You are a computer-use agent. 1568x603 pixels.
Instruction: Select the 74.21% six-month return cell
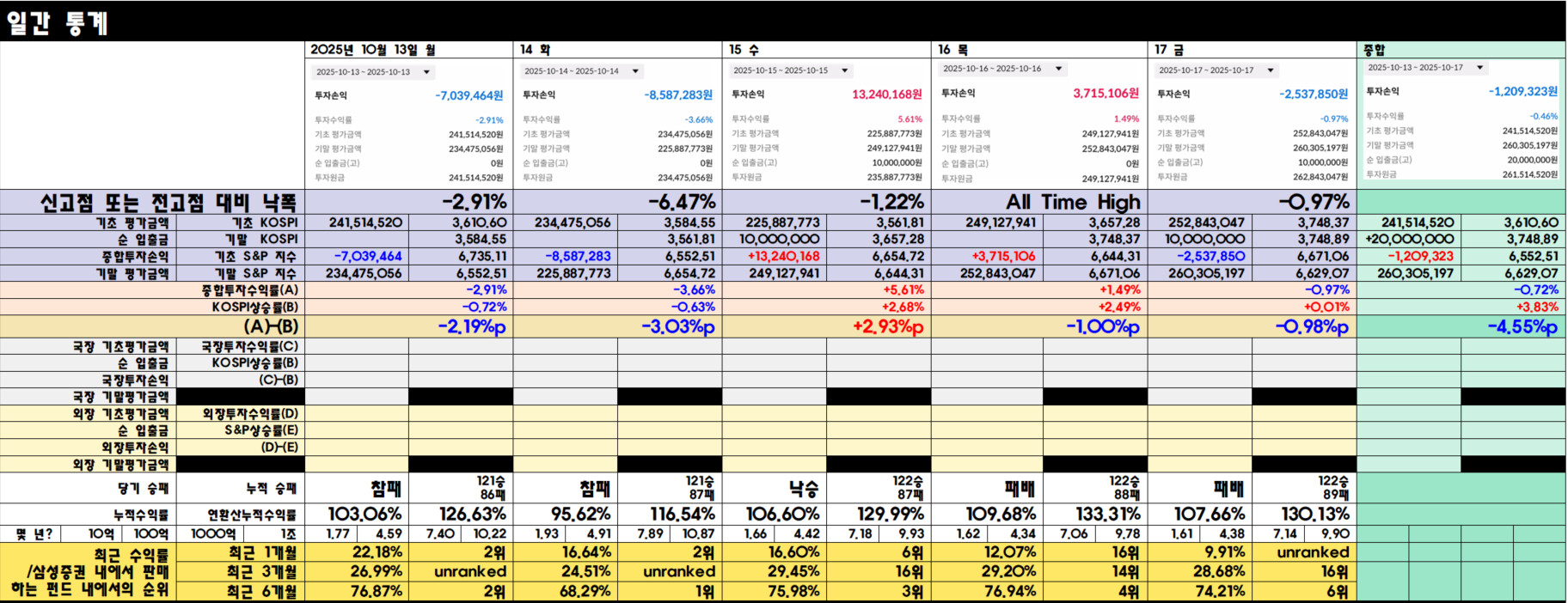click(1200, 591)
